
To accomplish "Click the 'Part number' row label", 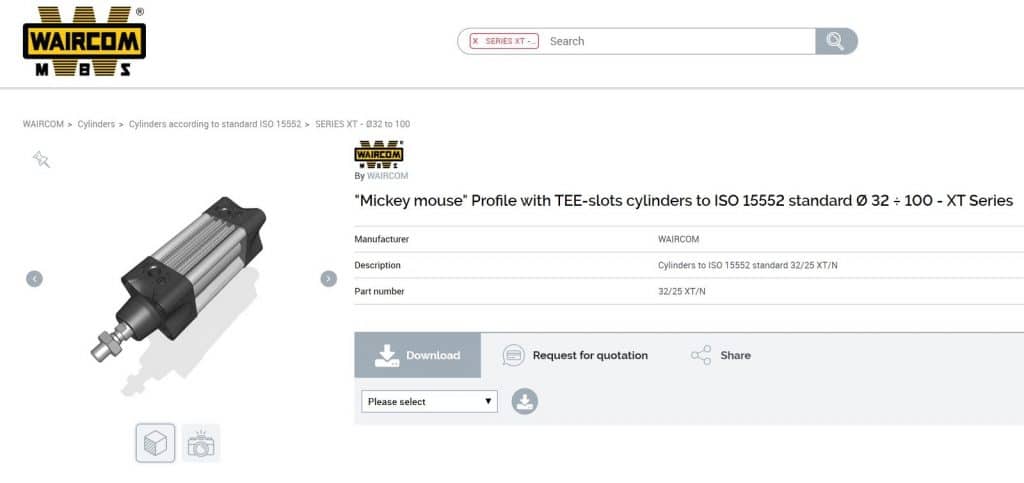I will 379,292.
